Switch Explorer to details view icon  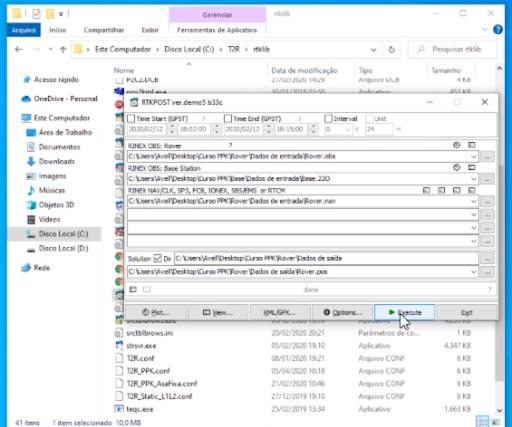click(x=482, y=421)
